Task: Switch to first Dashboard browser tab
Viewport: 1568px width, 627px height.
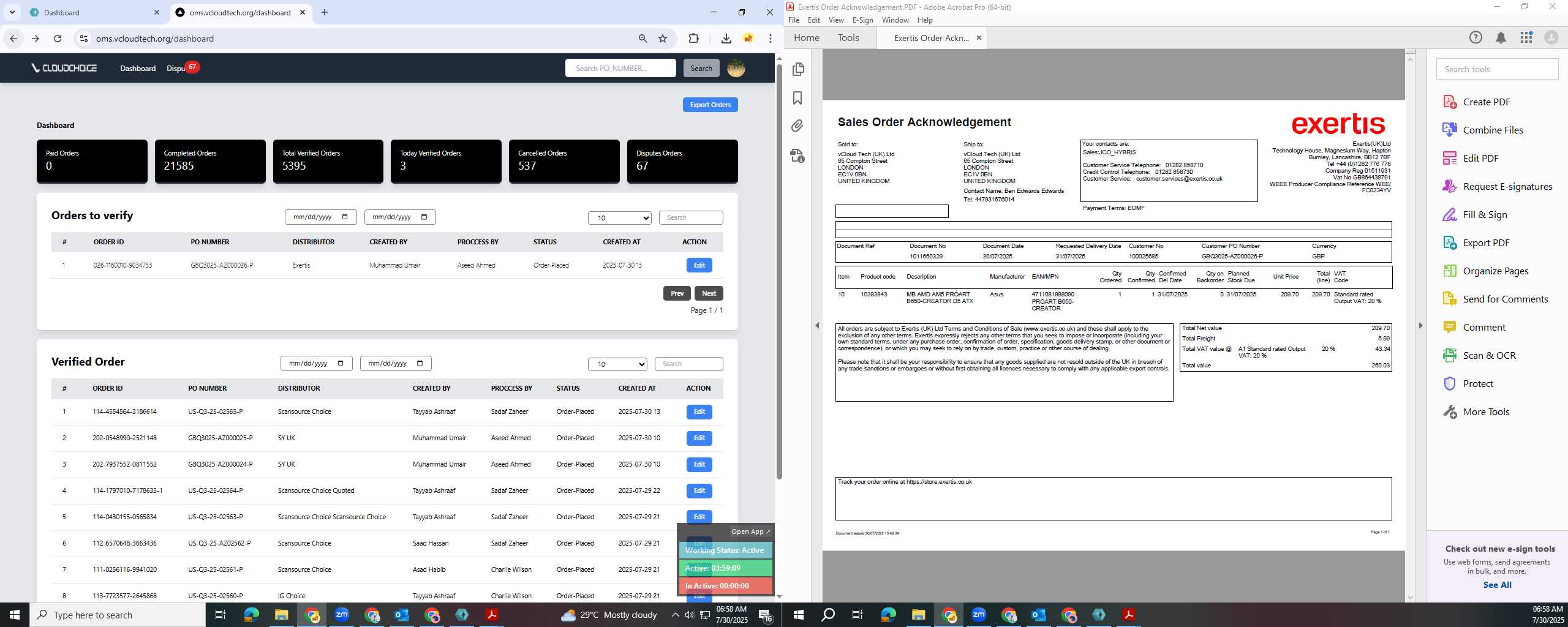Action: (x=94, y=12)
